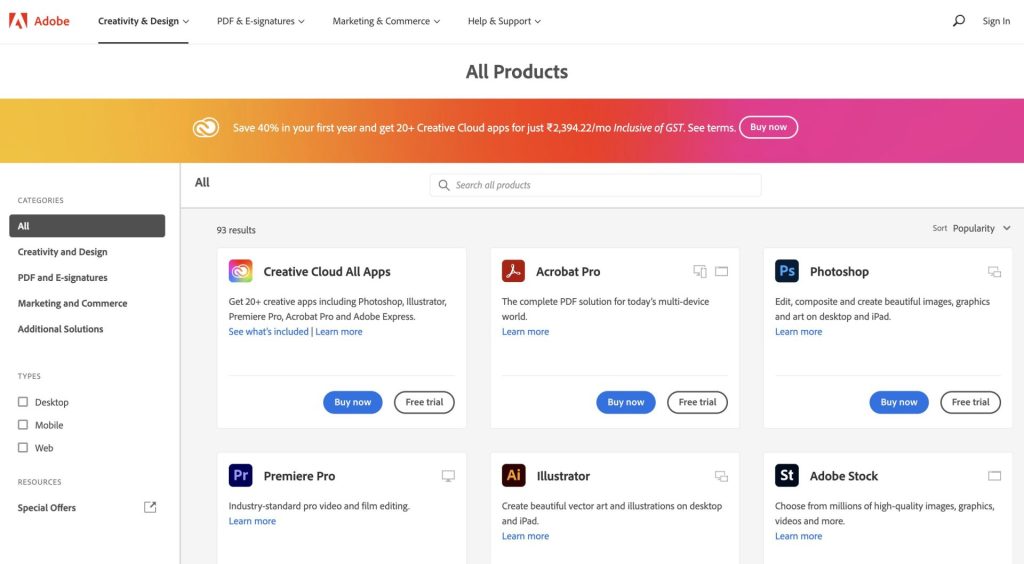Open the search magnifier icon in header
This screenshot has height=564, width=1024.
click(x=959, y=21)
